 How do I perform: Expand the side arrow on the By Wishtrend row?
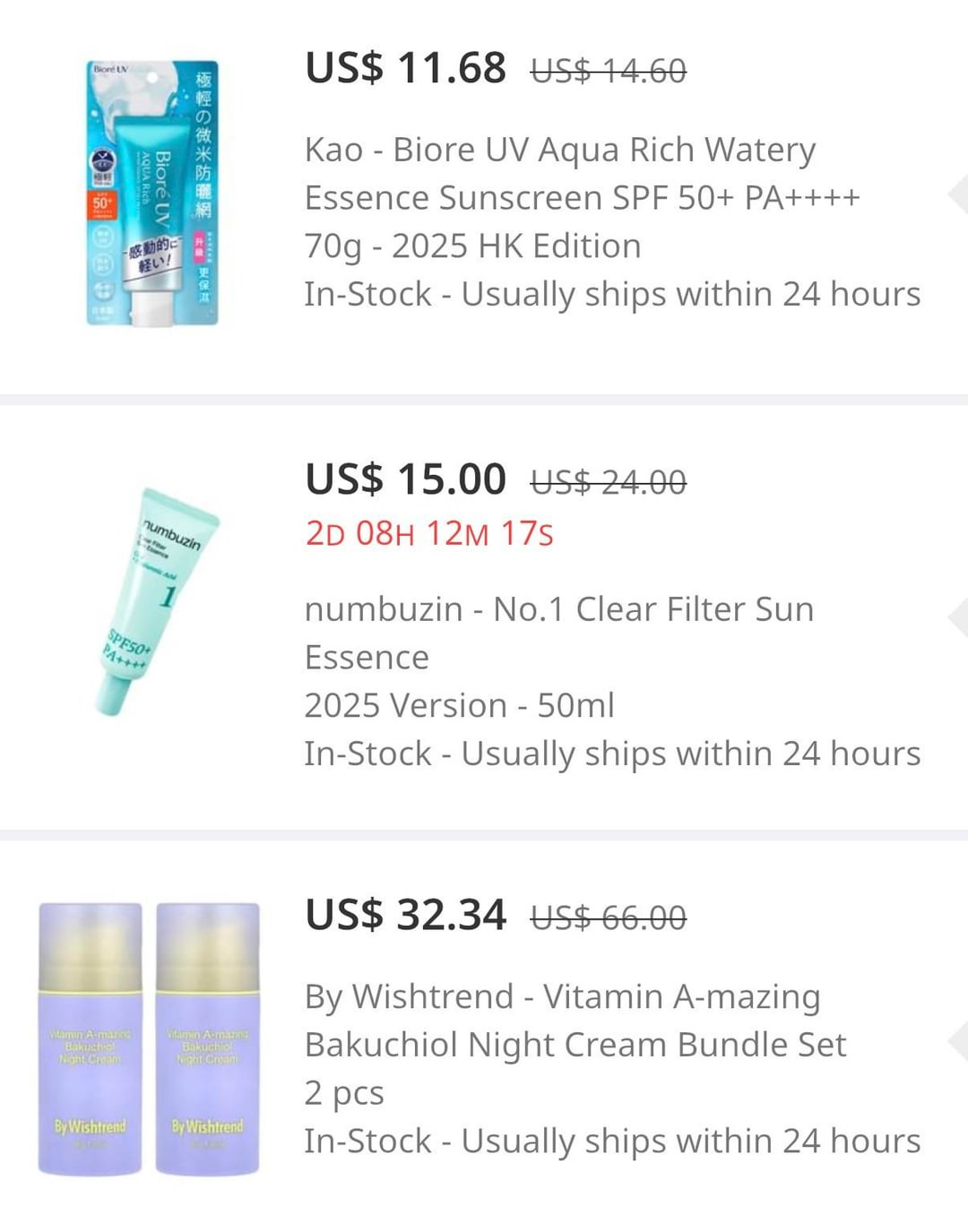[x=957, y=1041]
